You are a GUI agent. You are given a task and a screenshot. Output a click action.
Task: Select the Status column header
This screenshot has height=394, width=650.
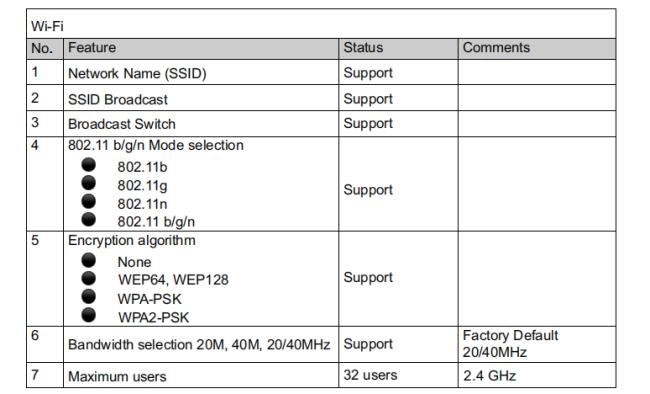398,49
